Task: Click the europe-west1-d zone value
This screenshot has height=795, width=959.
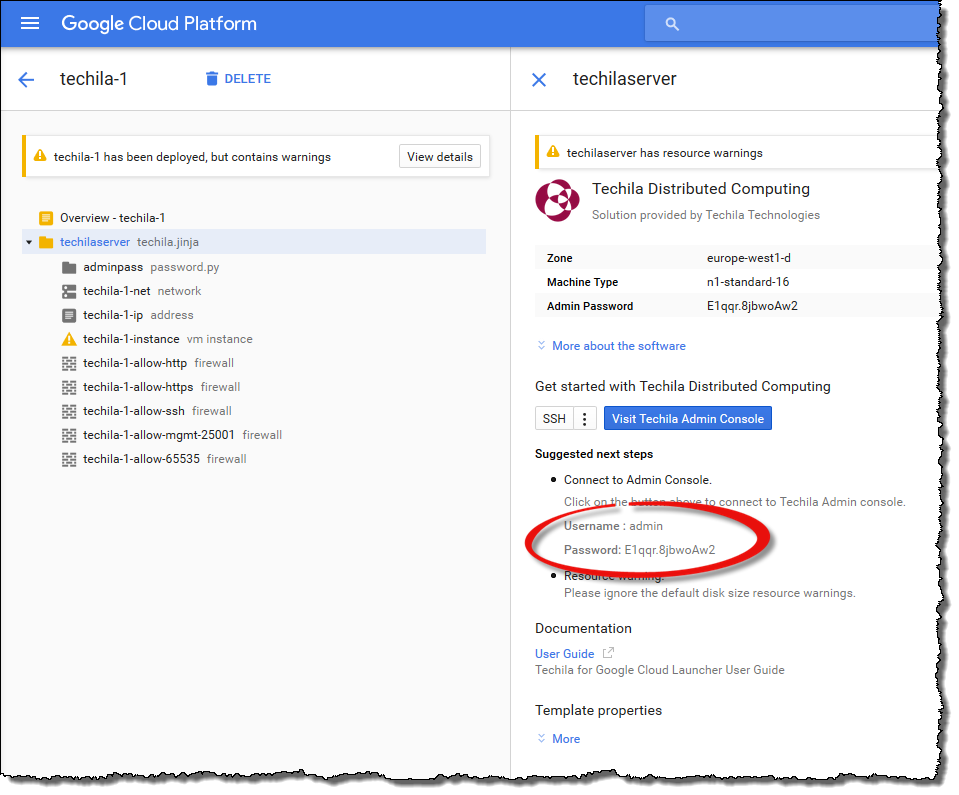Action: 749,258
